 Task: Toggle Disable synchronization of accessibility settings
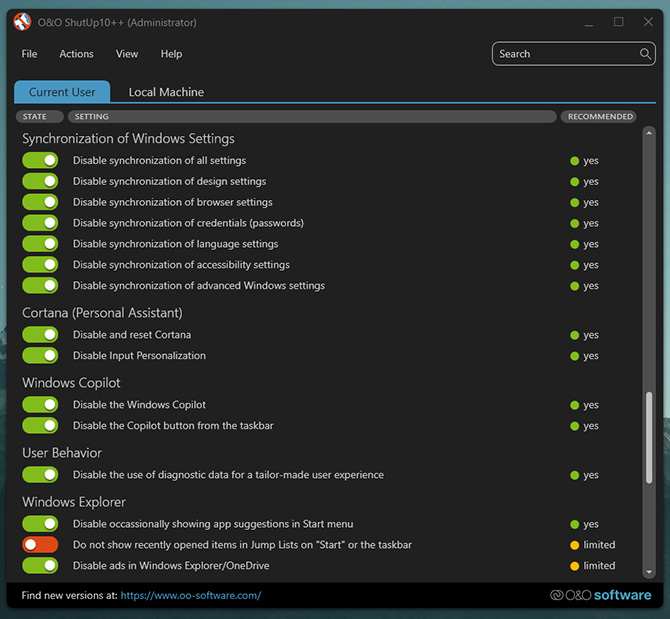(40, 265)
